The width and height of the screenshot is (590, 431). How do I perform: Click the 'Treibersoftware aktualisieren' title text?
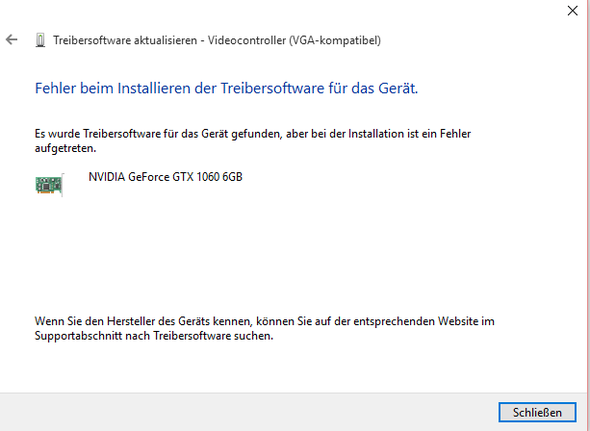pos(125,40)
